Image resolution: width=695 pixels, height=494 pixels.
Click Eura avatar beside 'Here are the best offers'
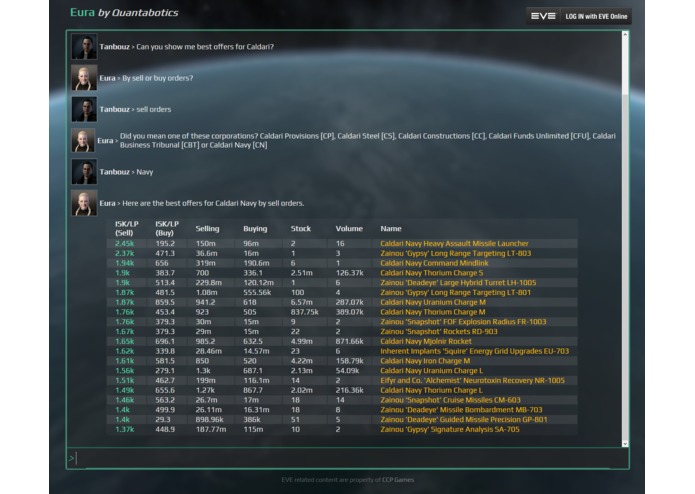[x=84, y=203]
